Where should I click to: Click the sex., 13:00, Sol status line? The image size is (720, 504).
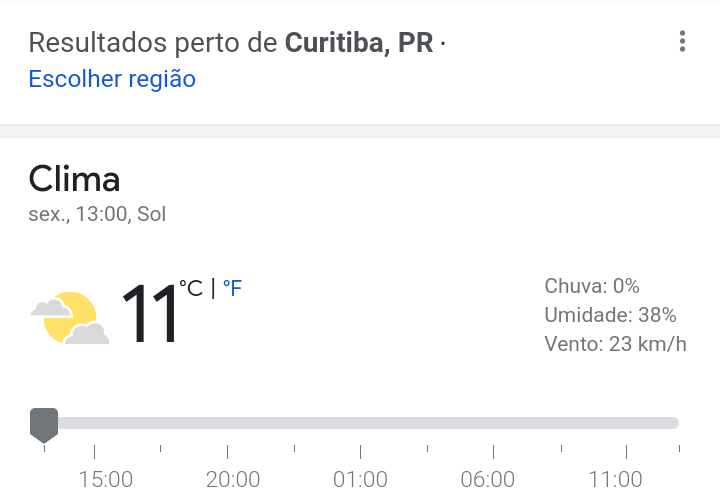(97, 214)
